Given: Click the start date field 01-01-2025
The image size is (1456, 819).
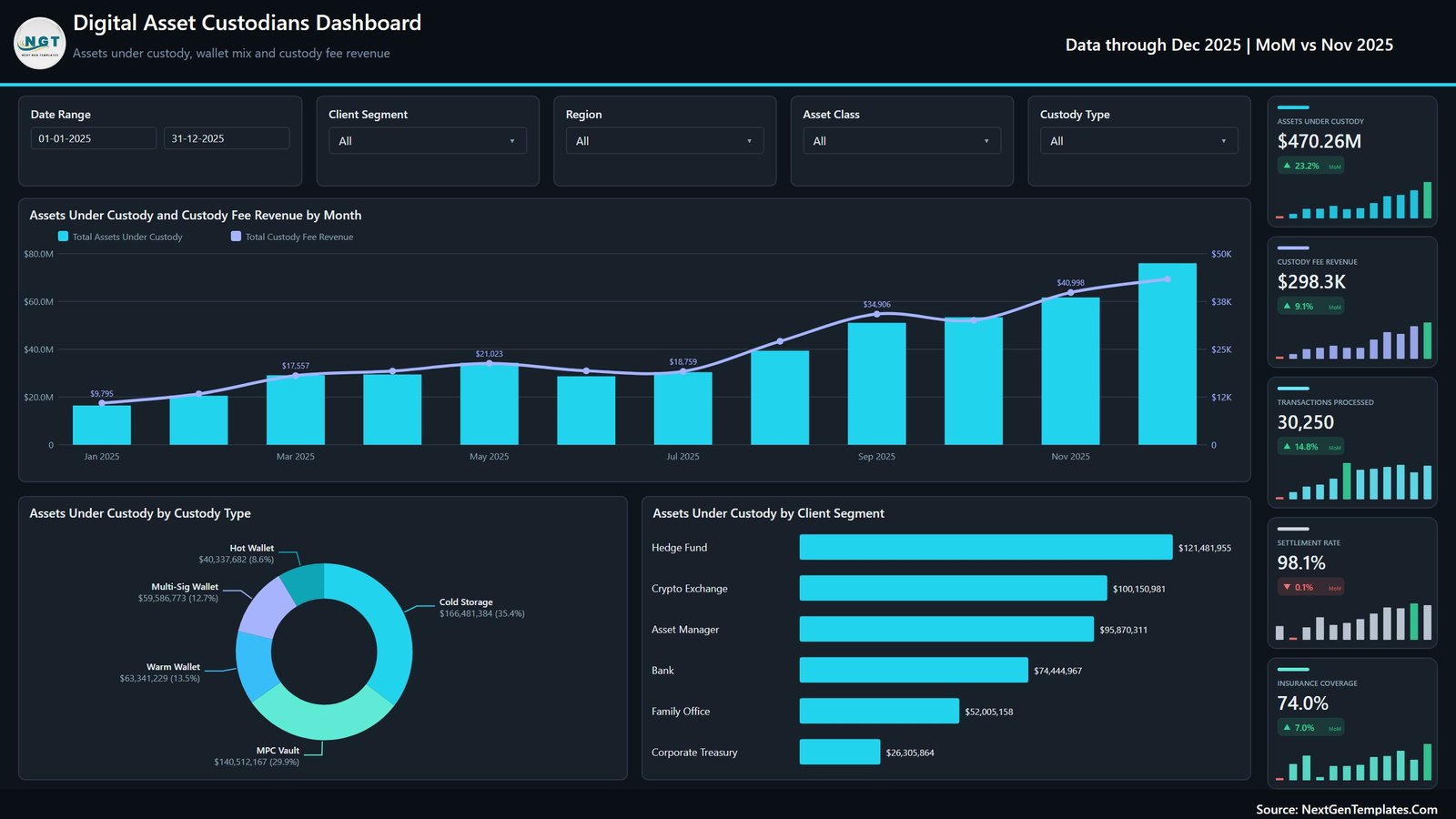Looking at the screenshot, I should coord(94,138).
